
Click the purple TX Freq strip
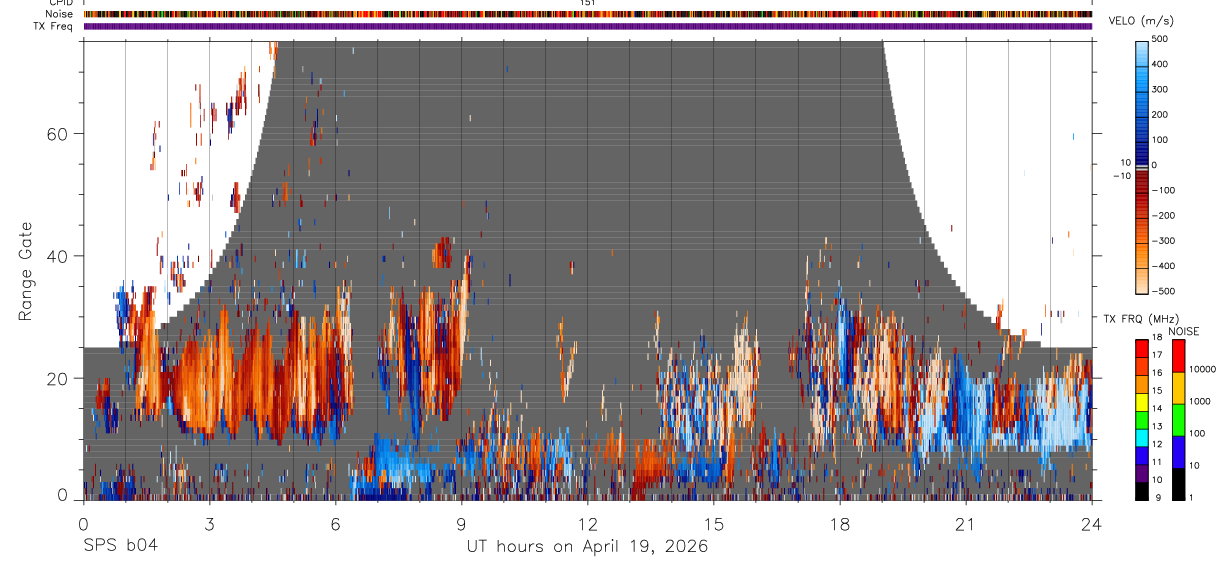tap(588, 26)
